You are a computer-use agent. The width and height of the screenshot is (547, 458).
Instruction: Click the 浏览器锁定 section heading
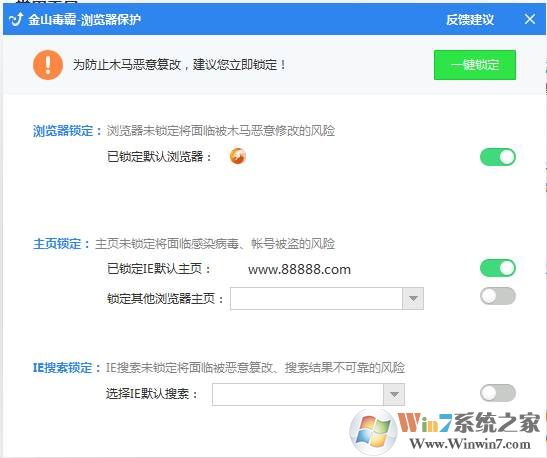(63, 131)
